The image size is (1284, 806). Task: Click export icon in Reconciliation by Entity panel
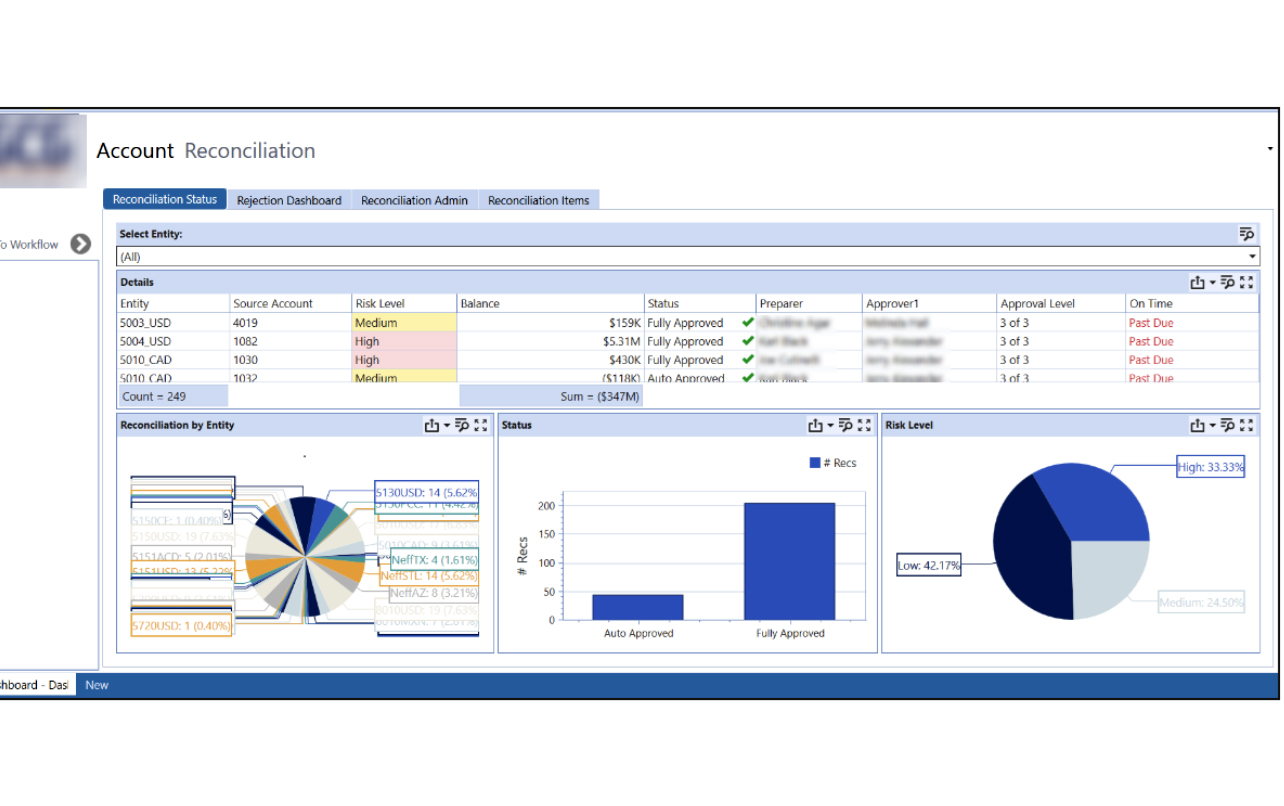pos(431,426)
